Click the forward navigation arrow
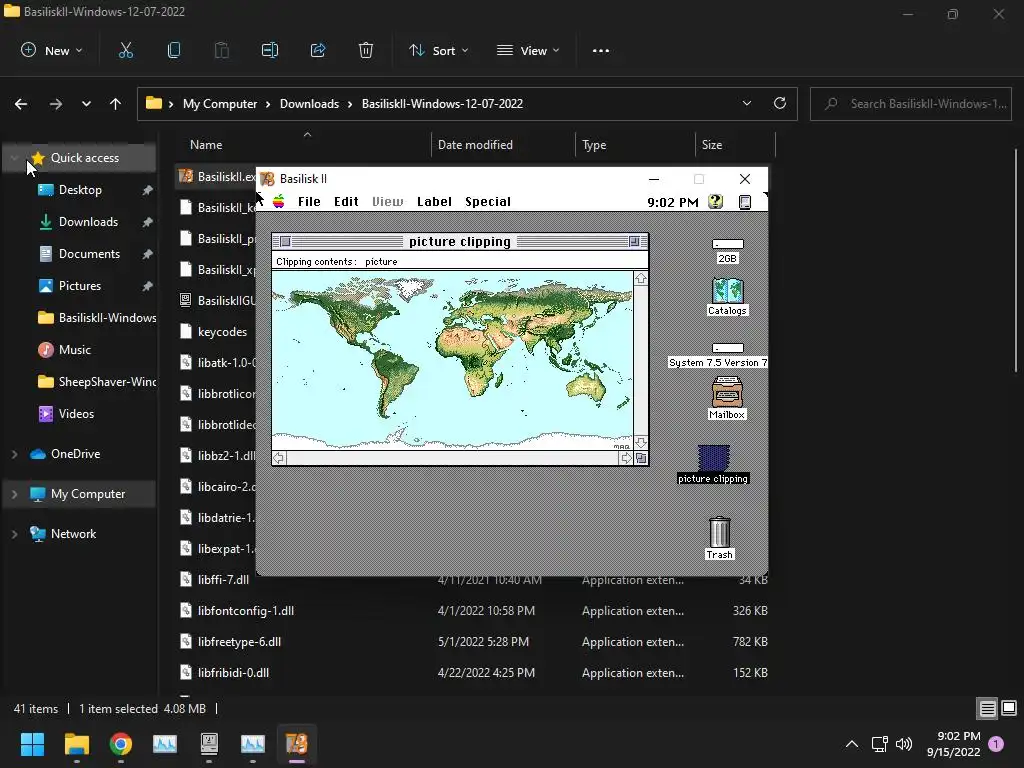 tap(56, 104)
